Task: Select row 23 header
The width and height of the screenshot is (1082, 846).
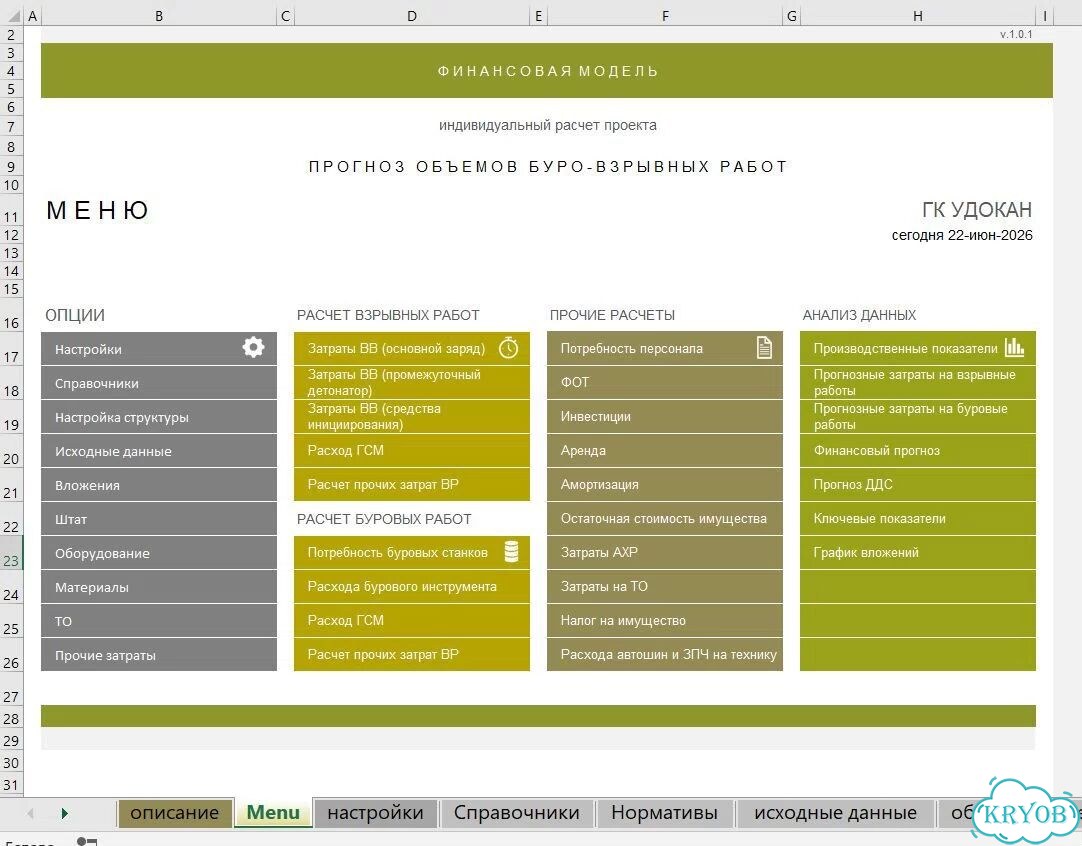Action: (x=11, y=560)
